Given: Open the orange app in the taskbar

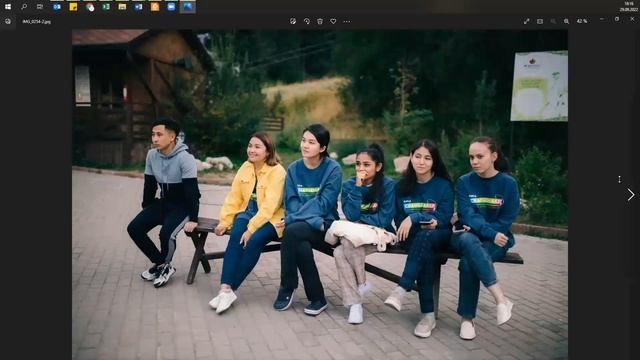Looking at the screenshot, I should 155,7.
